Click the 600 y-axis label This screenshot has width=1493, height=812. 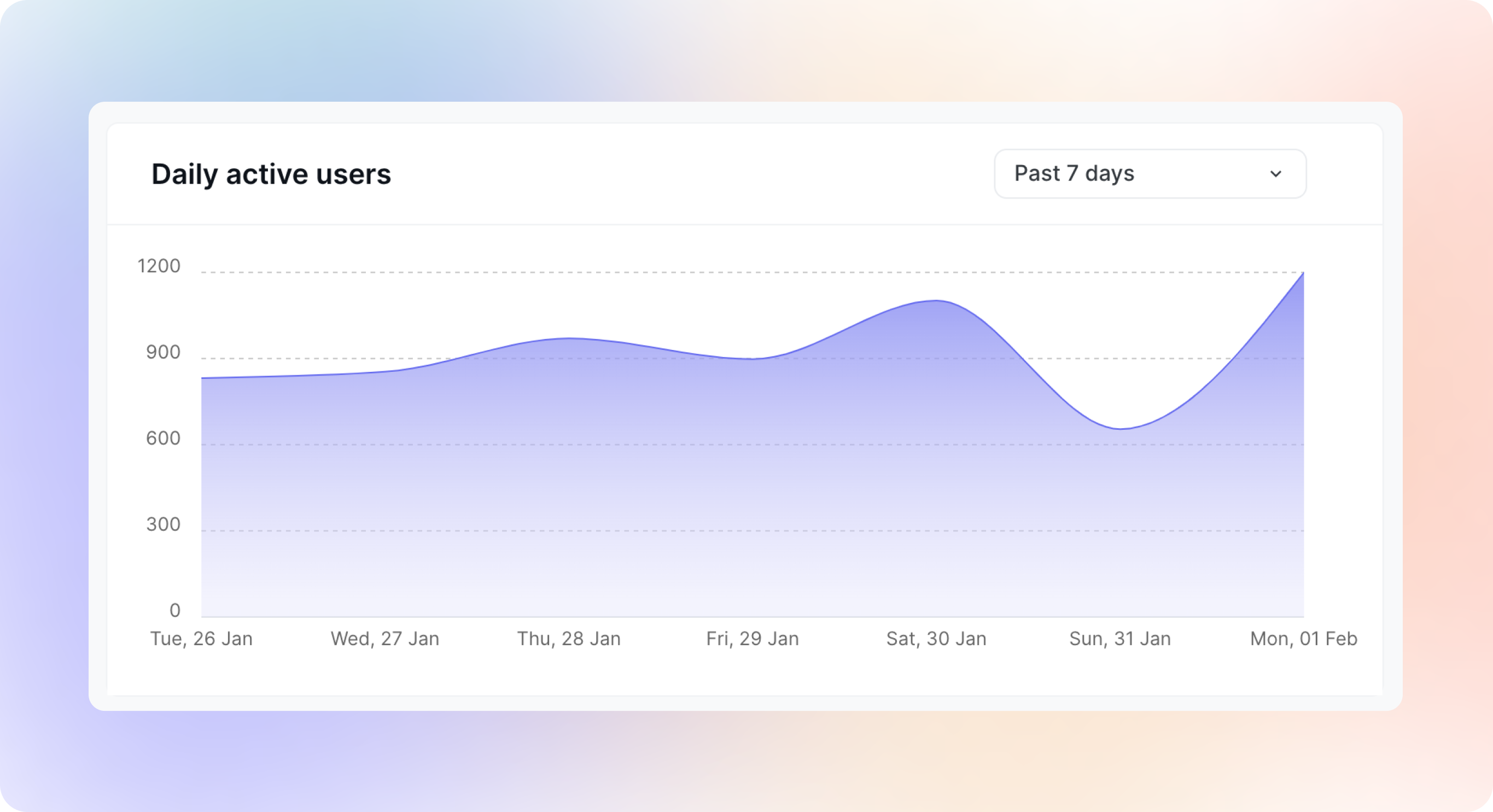pyautogui.click(x=163, y=438)
